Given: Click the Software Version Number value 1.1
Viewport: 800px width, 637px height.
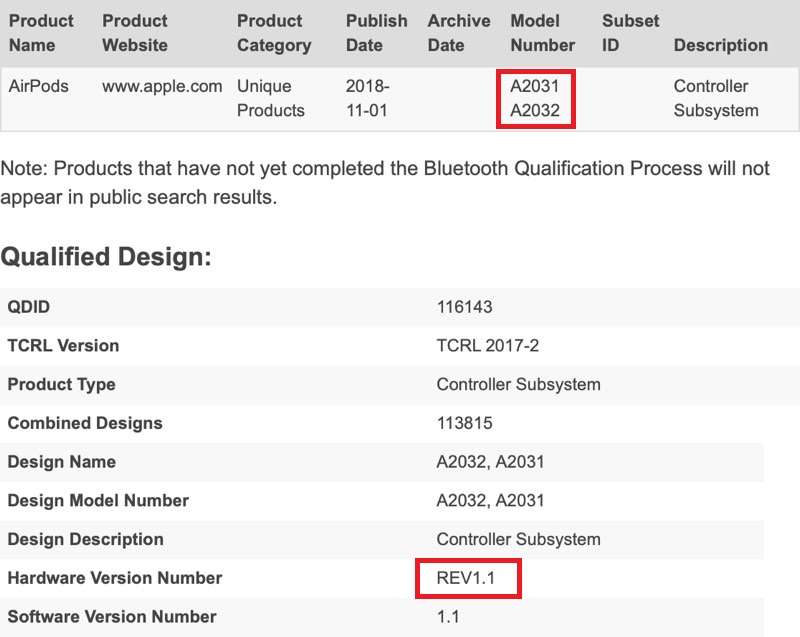Looking at the screenshot, I should tap(448, 617).
